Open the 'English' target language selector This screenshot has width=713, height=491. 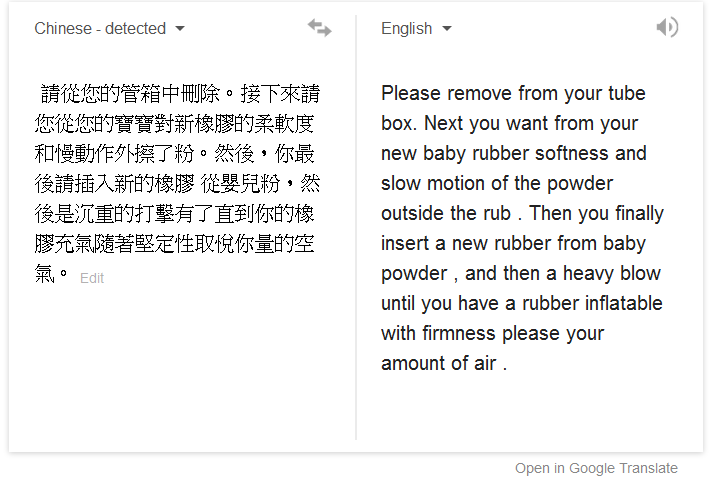click(416, 29)
